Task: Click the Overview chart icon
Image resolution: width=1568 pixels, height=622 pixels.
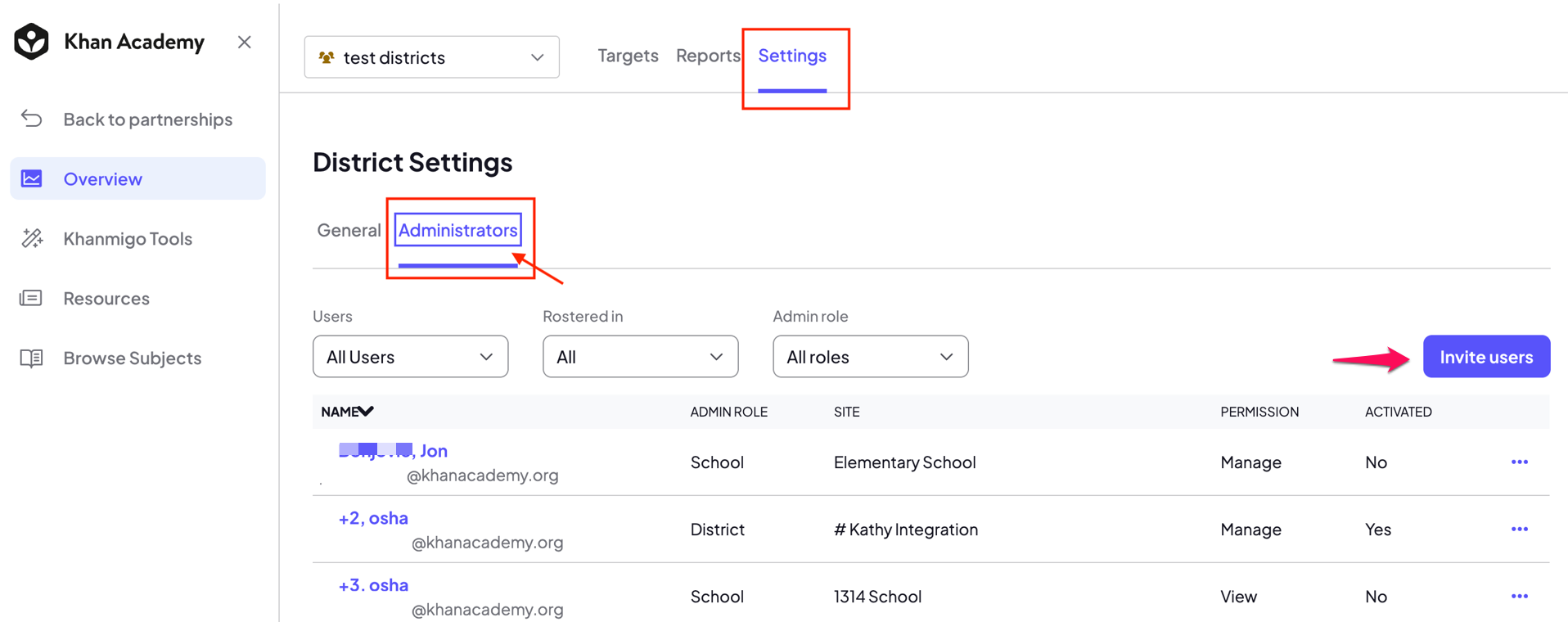Action: [31, 178]
